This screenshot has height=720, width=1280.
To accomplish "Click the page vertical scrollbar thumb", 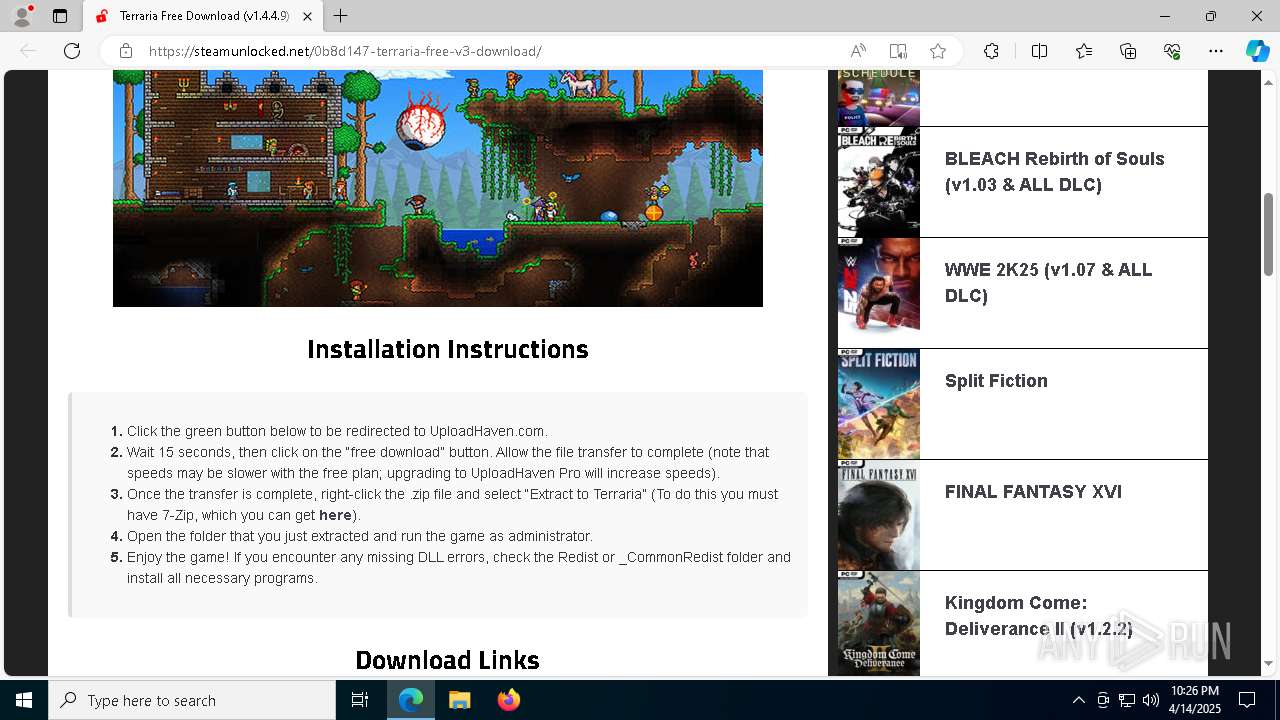I will pyautogui.click(x=1269, y=233).
